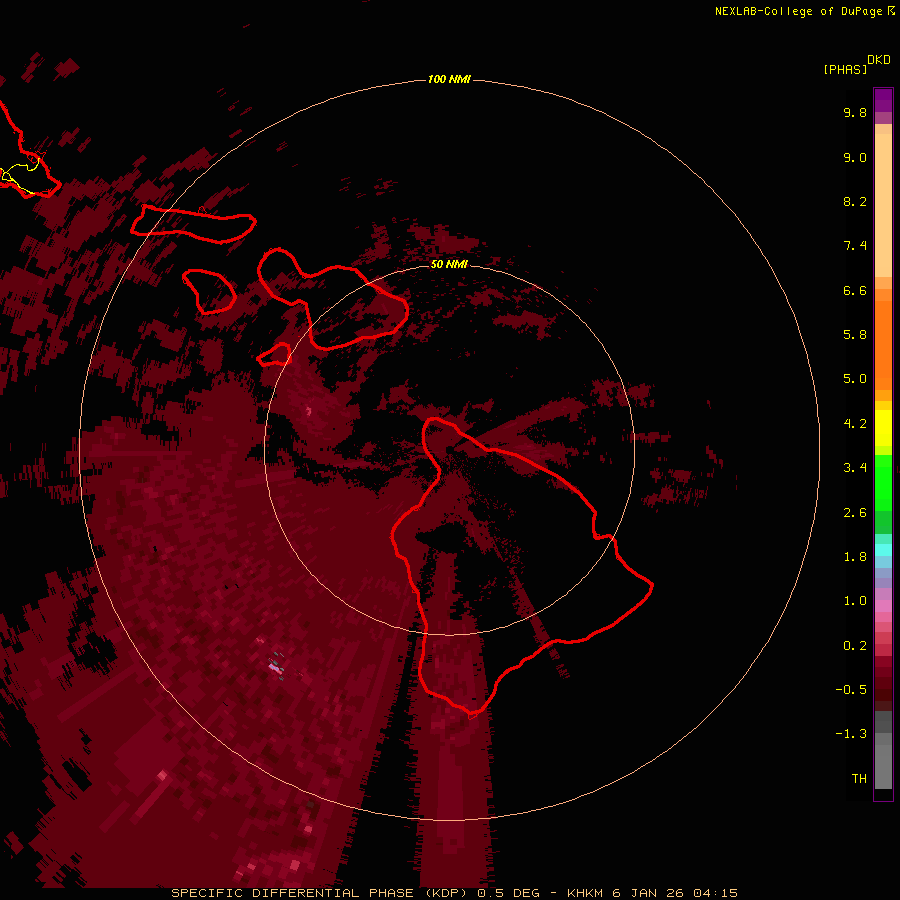
Task: Click the 4.2 value on the color scale
Action: [855, 424]
